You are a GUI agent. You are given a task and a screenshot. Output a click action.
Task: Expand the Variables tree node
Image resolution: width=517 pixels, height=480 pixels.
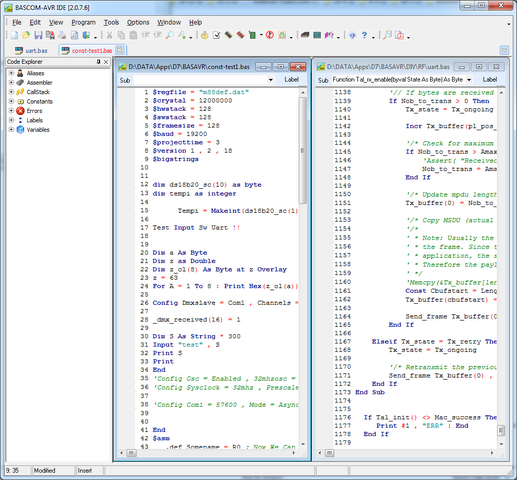11,129
